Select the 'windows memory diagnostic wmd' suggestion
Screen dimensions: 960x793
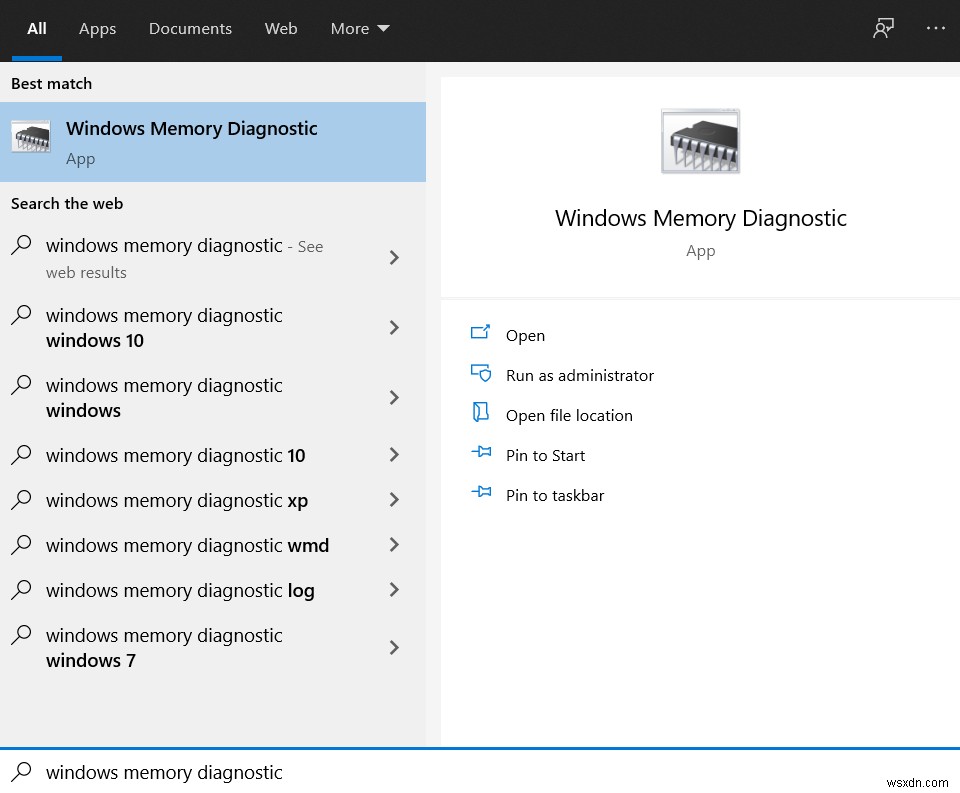pos(187,545)
